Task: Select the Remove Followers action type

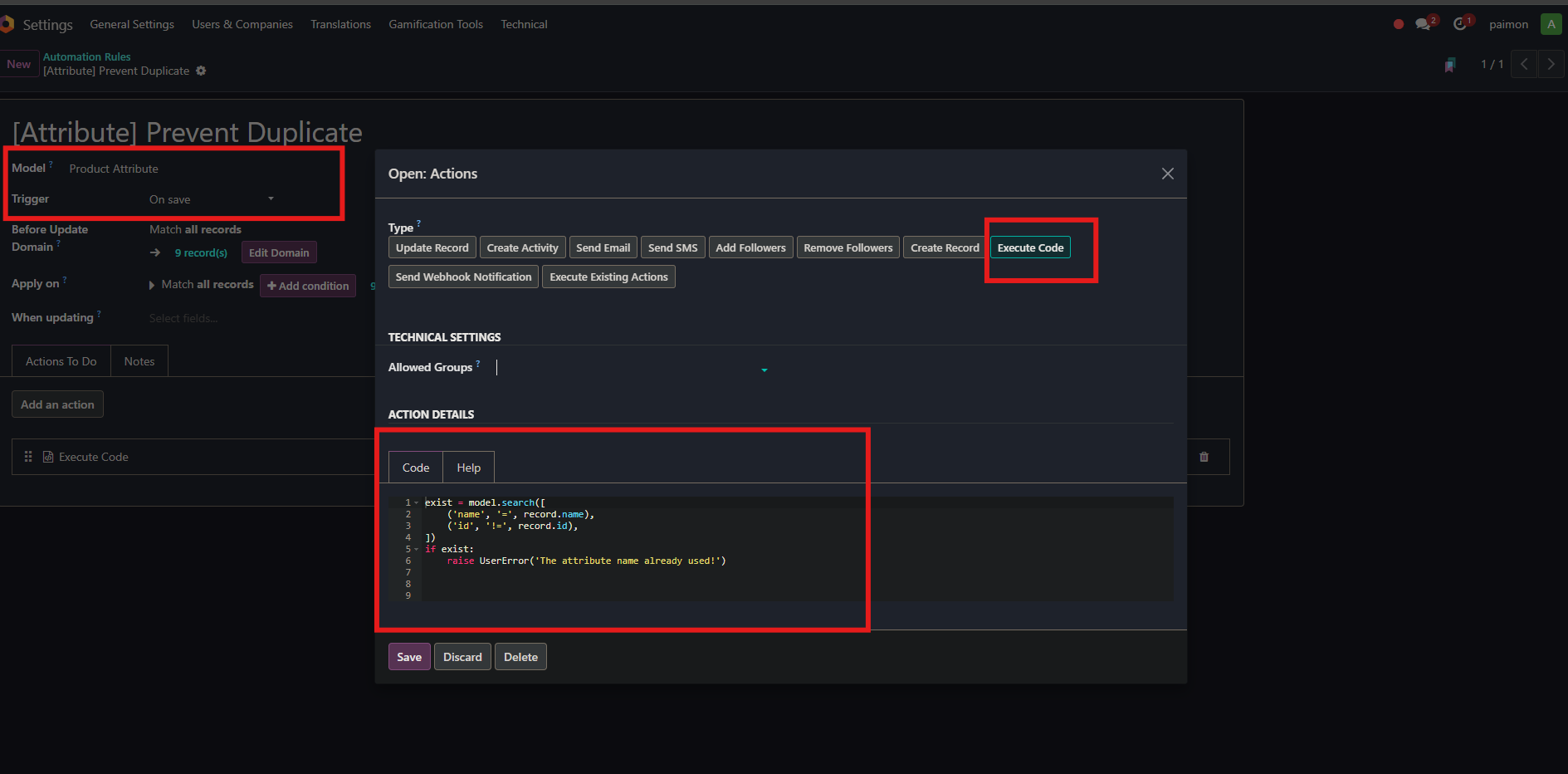Action: point(848,247)
